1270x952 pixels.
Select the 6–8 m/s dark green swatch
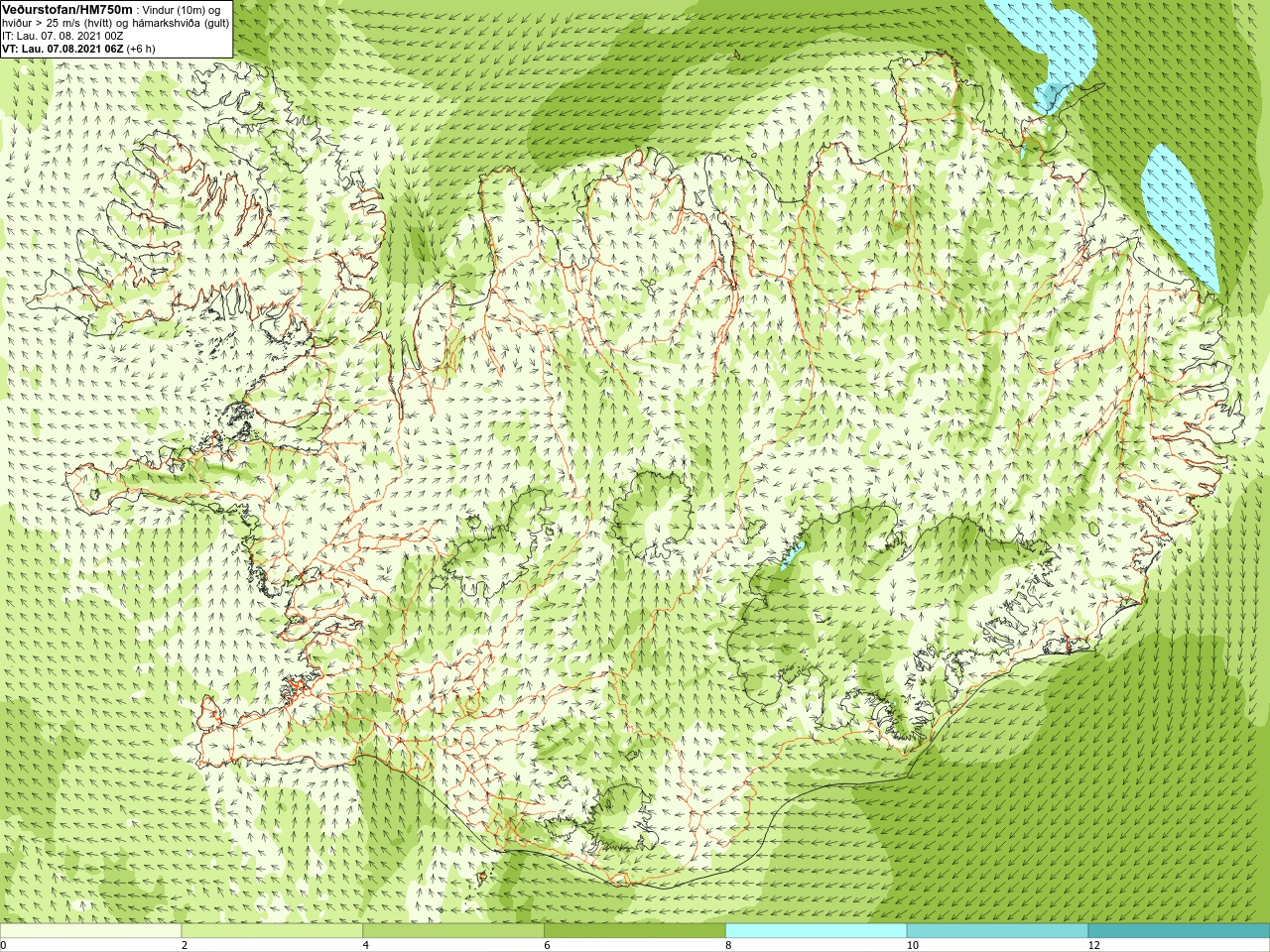pos(635,931)
